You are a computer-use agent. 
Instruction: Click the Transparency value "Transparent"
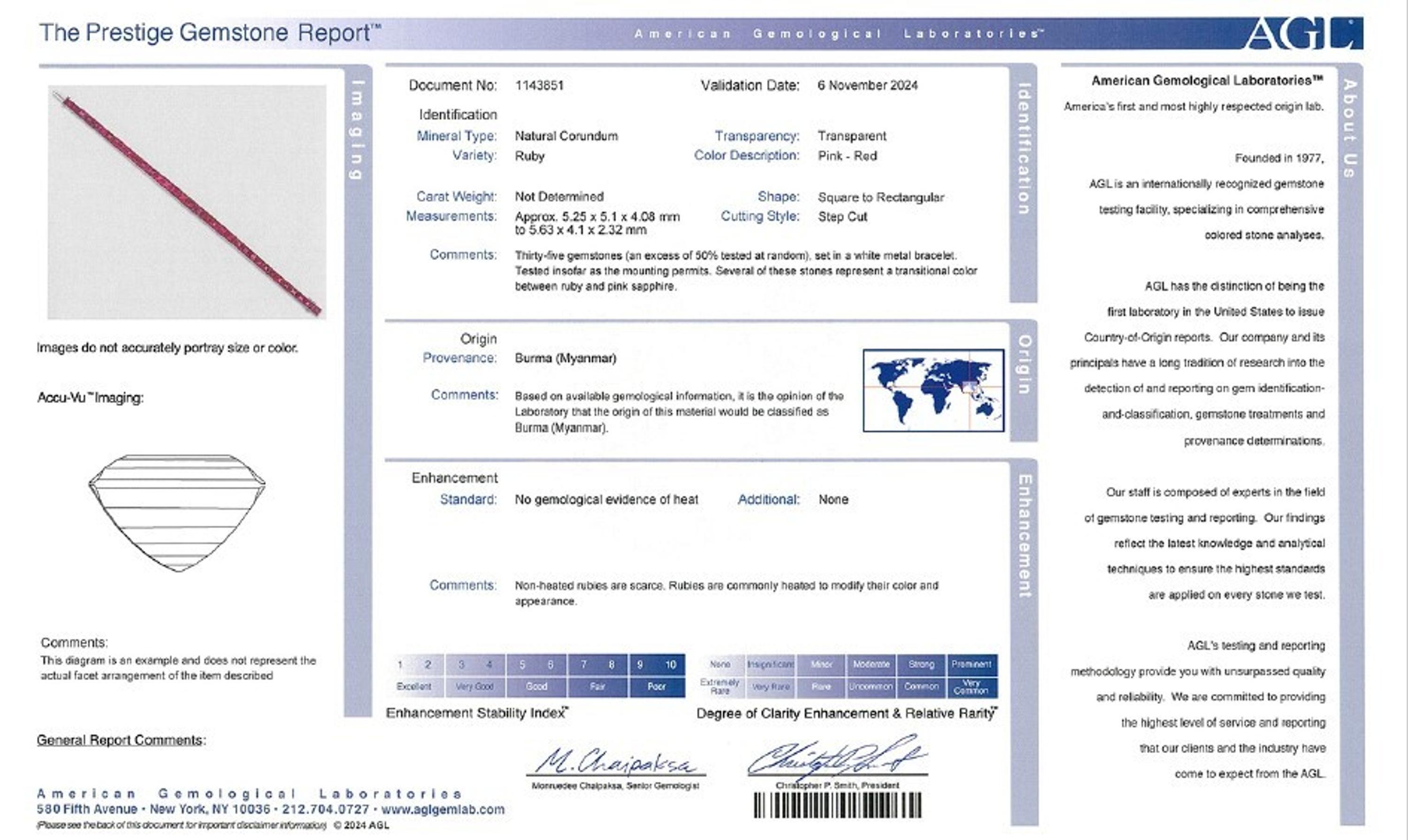click(x=852, y=136)
